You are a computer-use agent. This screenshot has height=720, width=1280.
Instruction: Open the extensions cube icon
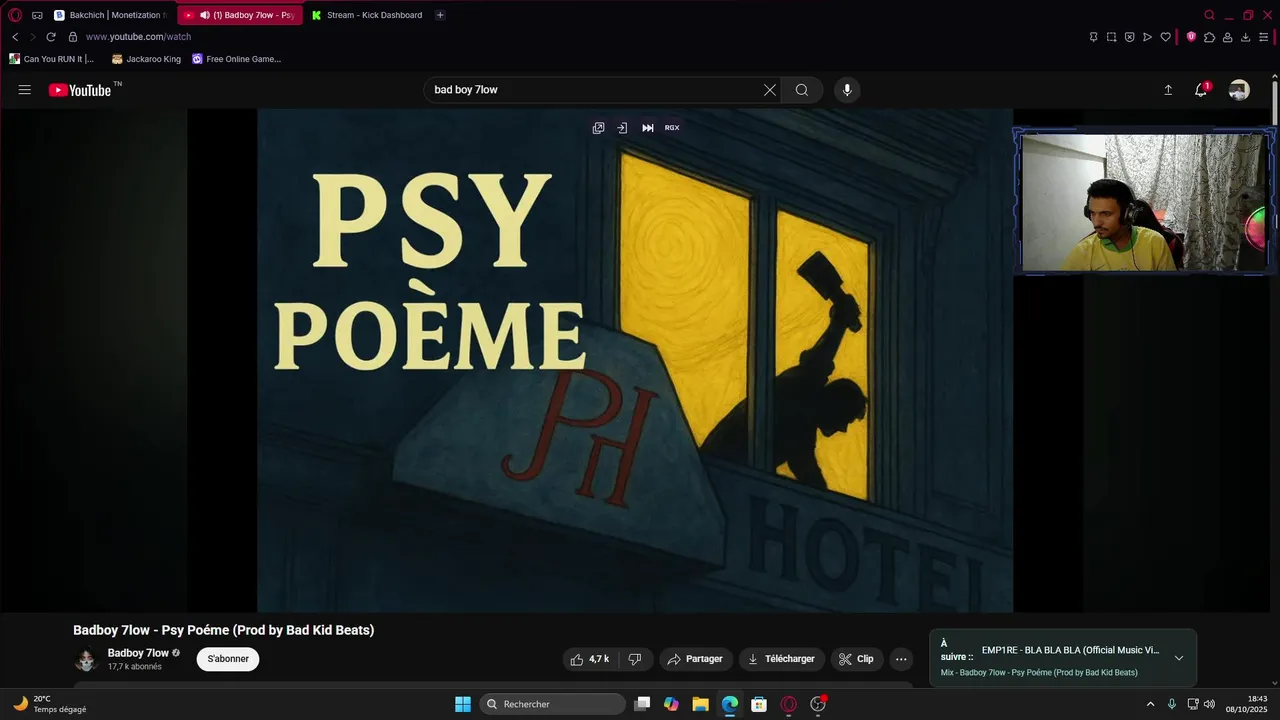click(1209, 37)
